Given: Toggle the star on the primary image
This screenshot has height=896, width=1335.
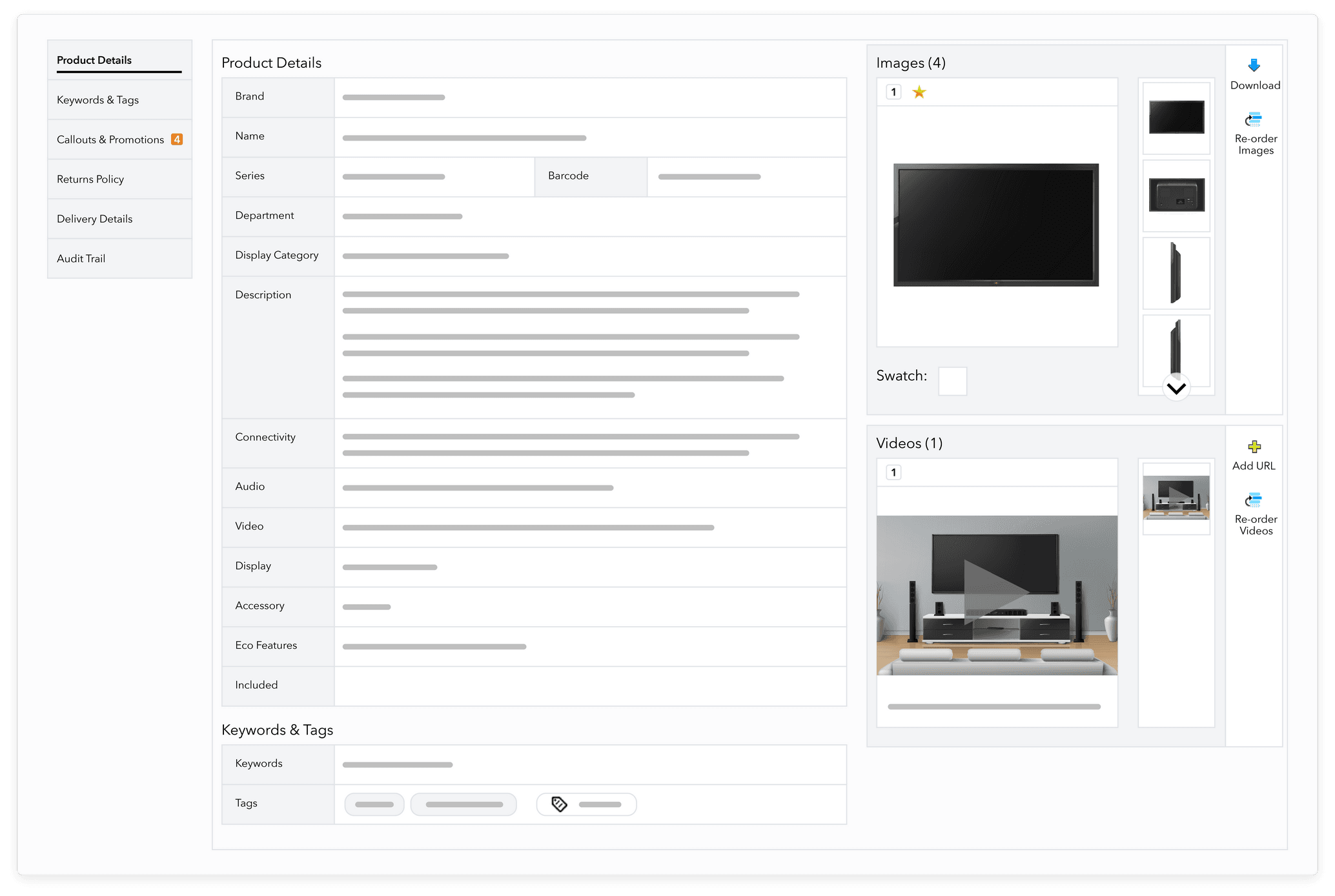Looking at the screenshot, I should pos(919,92).
